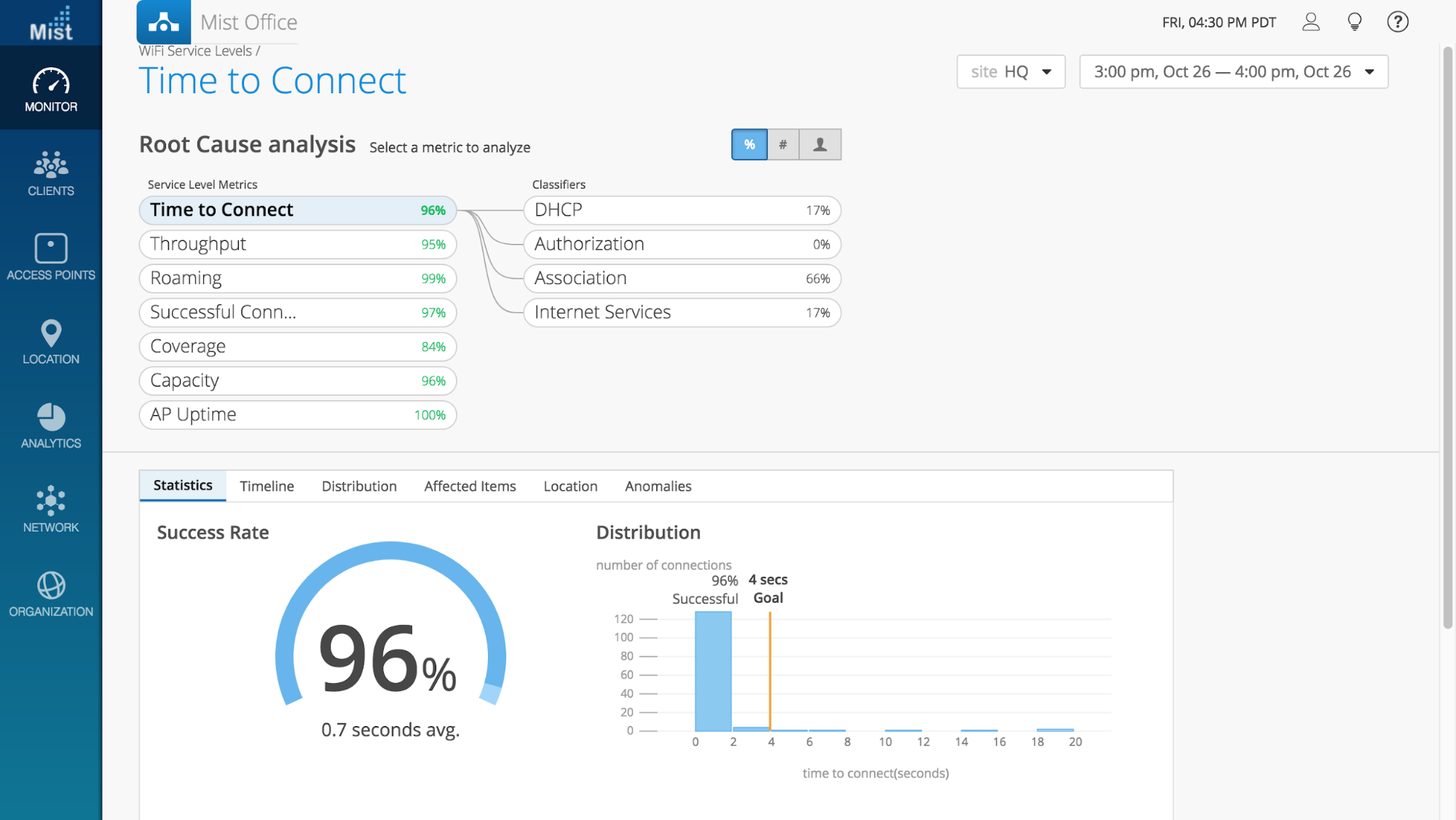This screenshot has width=1456, height=820.
Task: Click the WiFi Service Levels breadcrumb link
Action: point(195,51)
